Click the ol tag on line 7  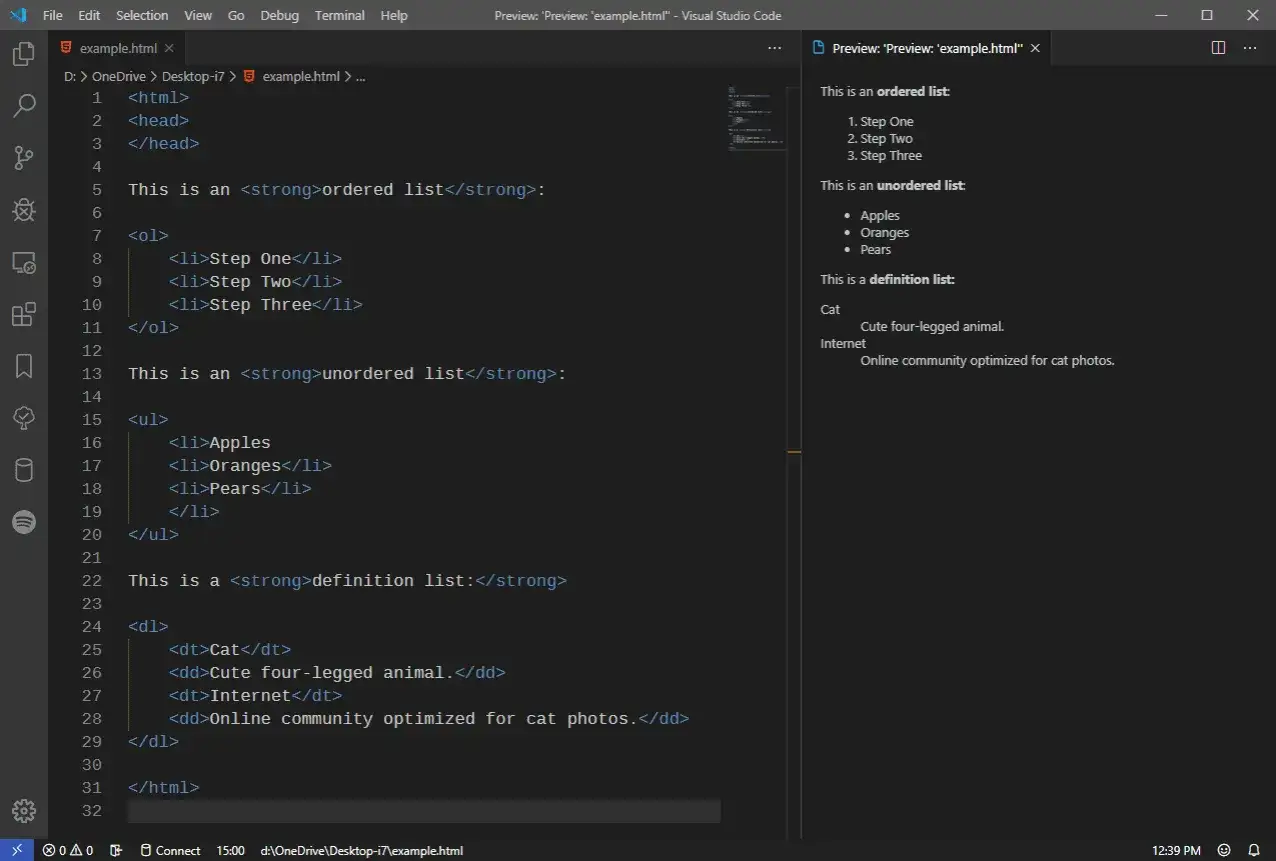coord(148,236)
